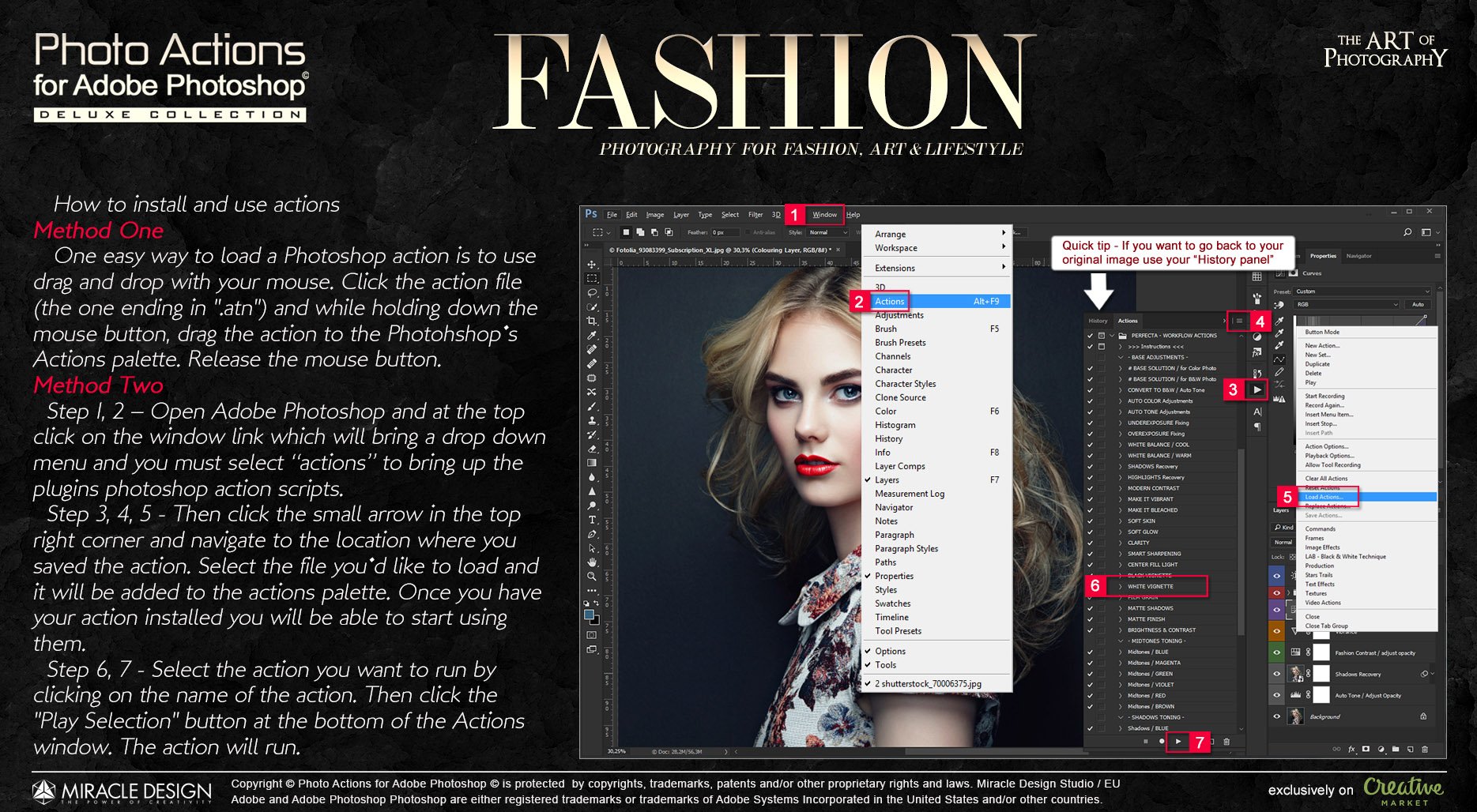
Task: Click the Play Selection button in Actions panel
Action: (1178, 741)
